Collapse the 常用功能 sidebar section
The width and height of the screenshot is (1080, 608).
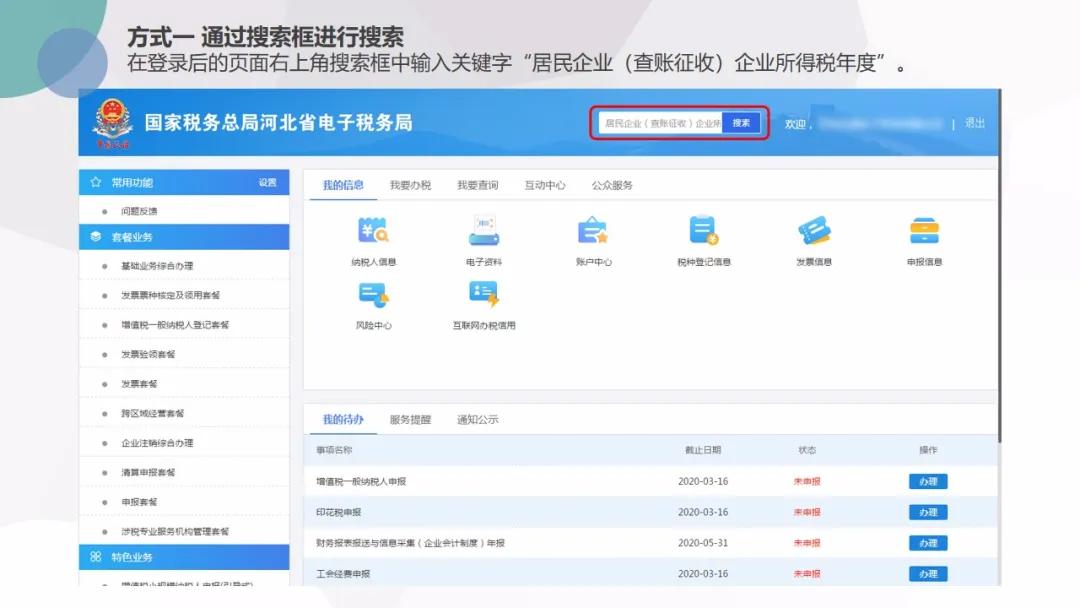coord(141,182)
